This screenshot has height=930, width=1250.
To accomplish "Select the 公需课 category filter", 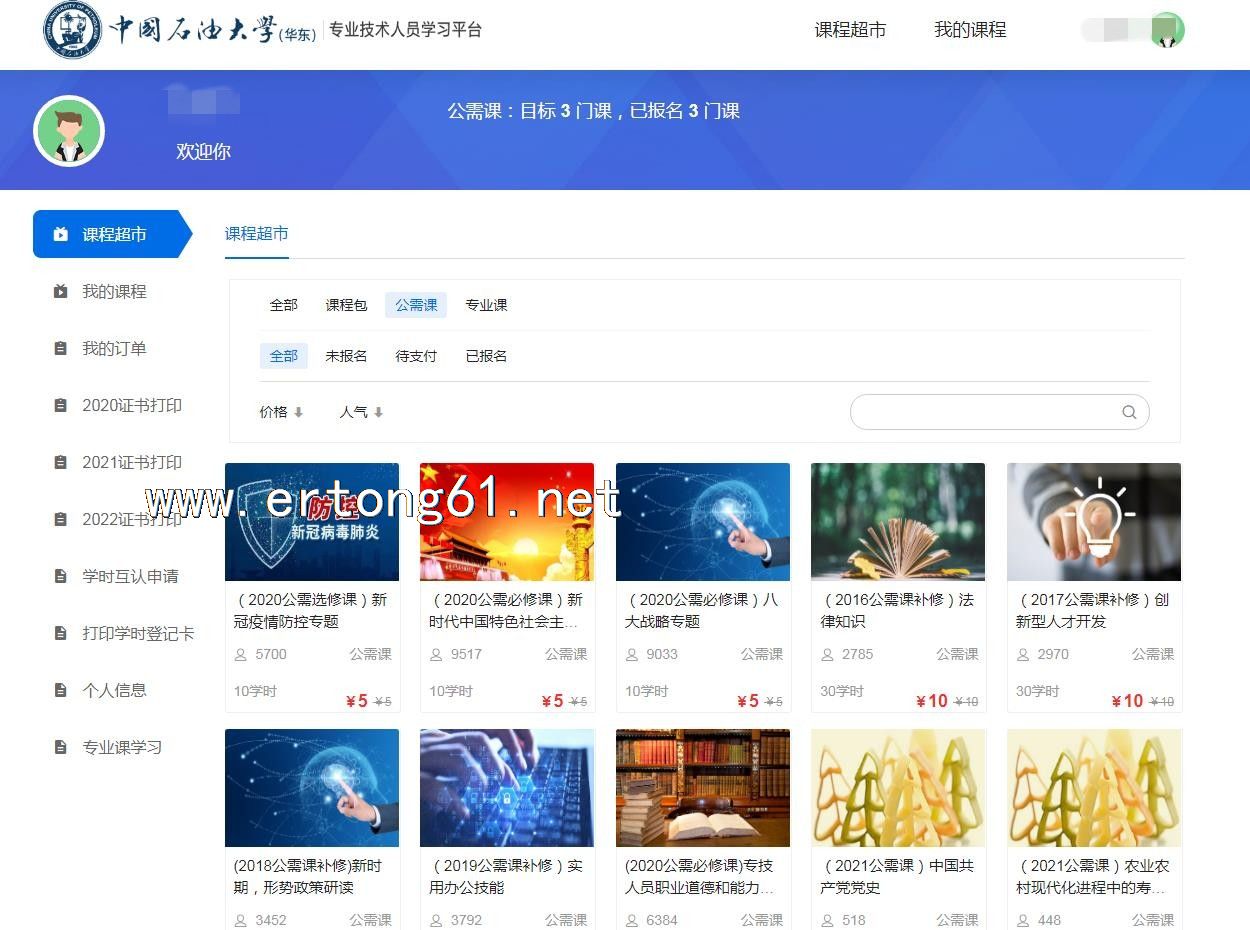I will tap(416, 305).
